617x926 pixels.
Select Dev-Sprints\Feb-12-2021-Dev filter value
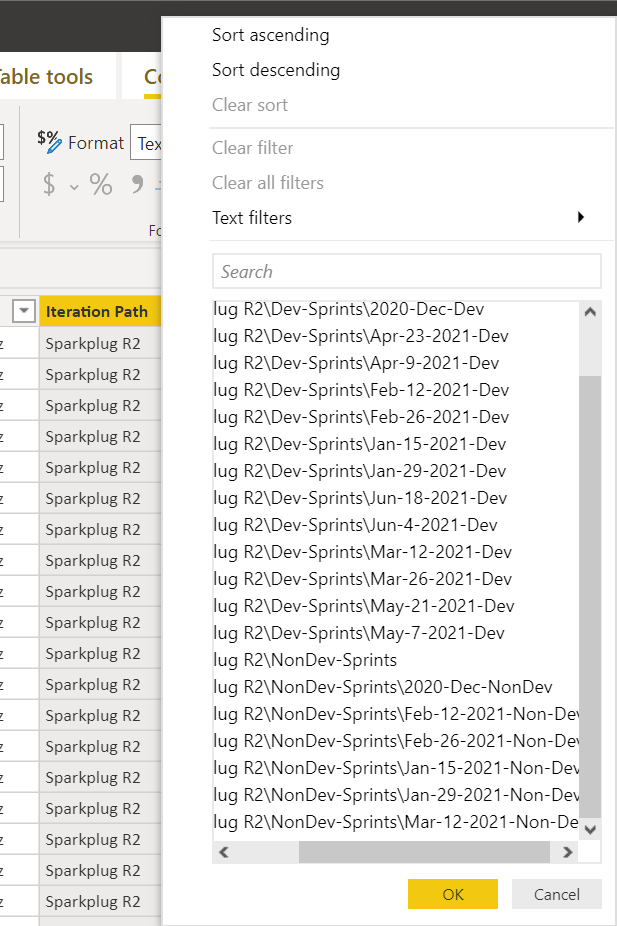click(361, 390)
